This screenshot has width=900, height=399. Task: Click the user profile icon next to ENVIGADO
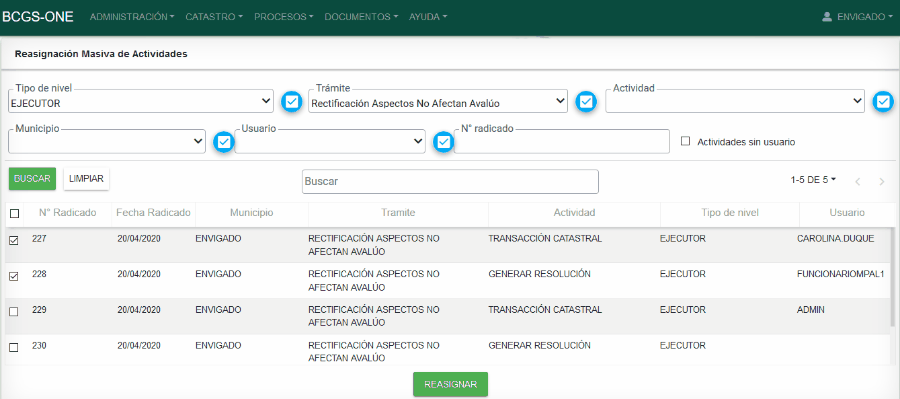pos(827,17)
